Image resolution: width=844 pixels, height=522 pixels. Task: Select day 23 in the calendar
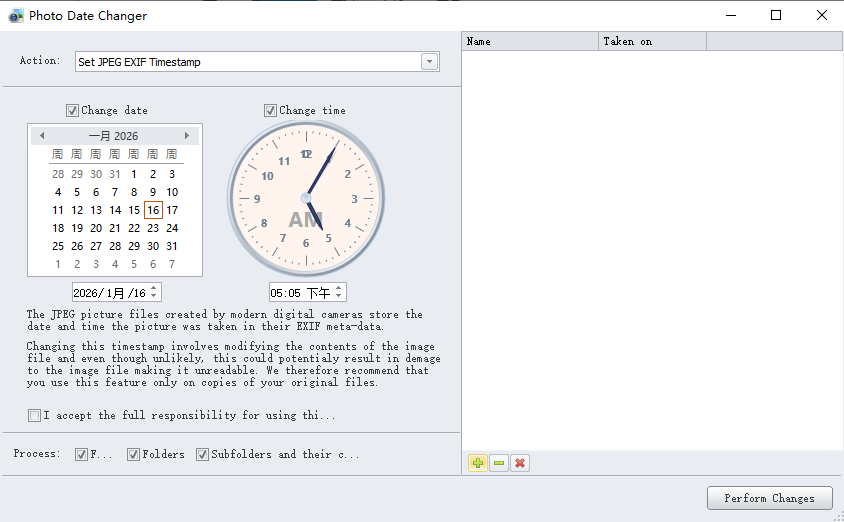click(153, 228)
